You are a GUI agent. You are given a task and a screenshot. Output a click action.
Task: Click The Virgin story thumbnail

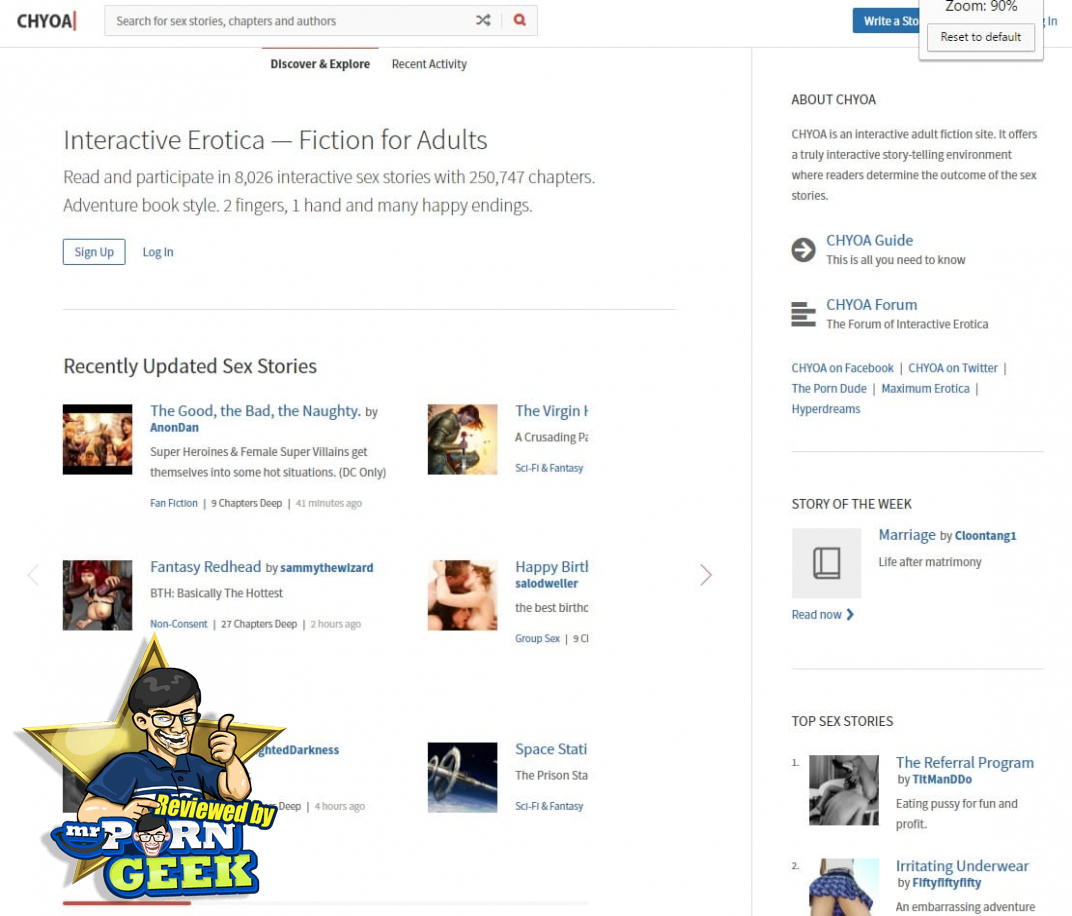click(462, 440)
